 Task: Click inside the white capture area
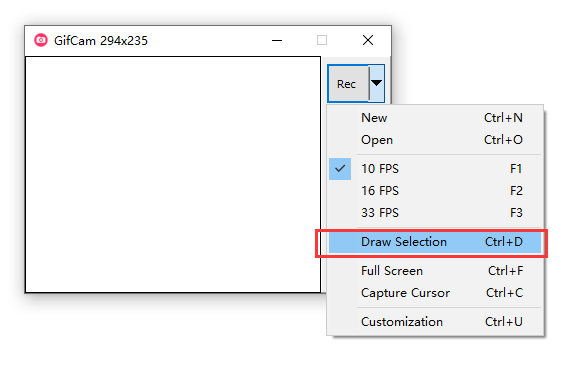pyautogui.click(x=173, y=175)
